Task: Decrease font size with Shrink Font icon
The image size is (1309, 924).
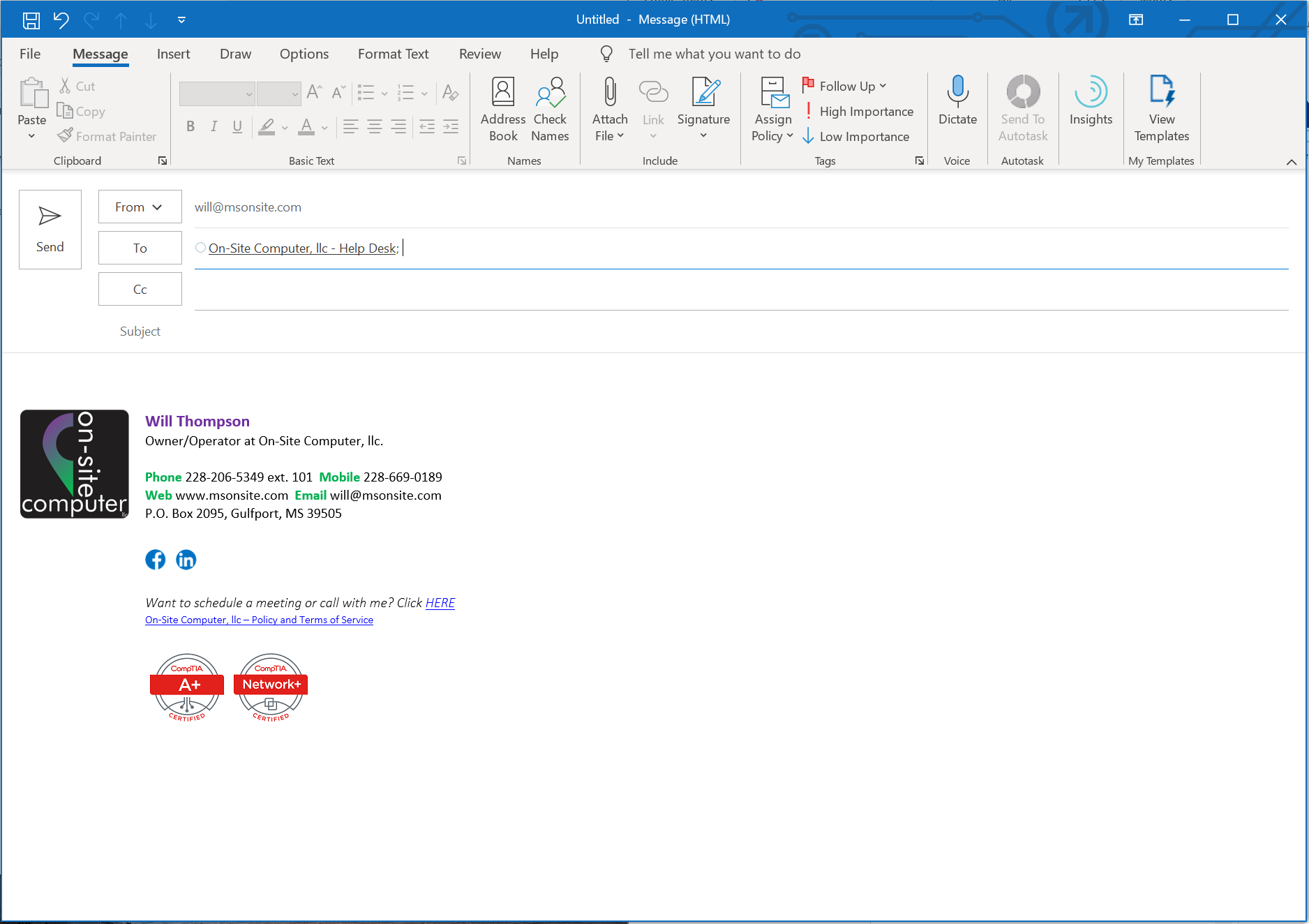Action: click(338, 92)
